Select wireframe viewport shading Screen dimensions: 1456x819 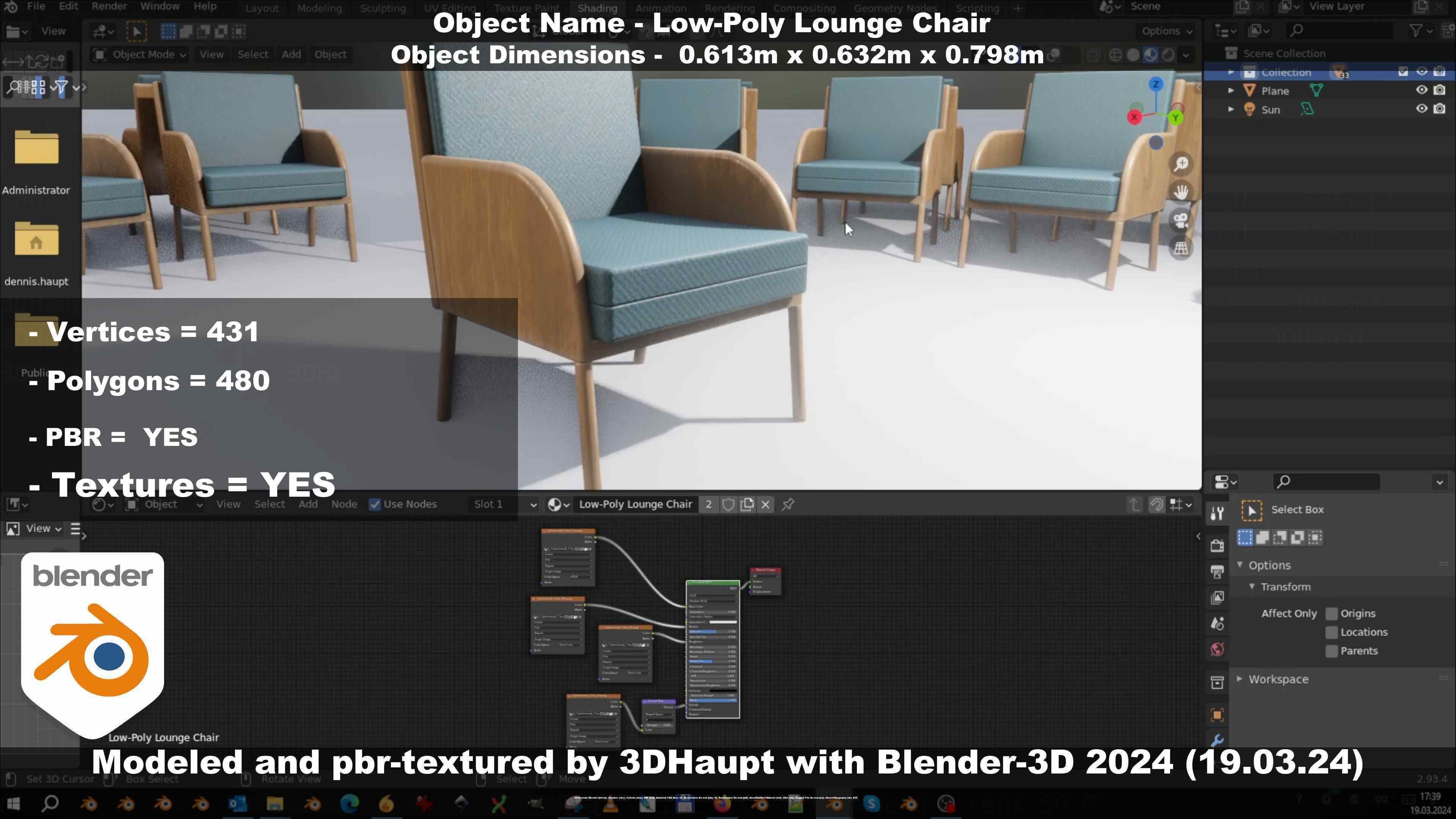1115,55
